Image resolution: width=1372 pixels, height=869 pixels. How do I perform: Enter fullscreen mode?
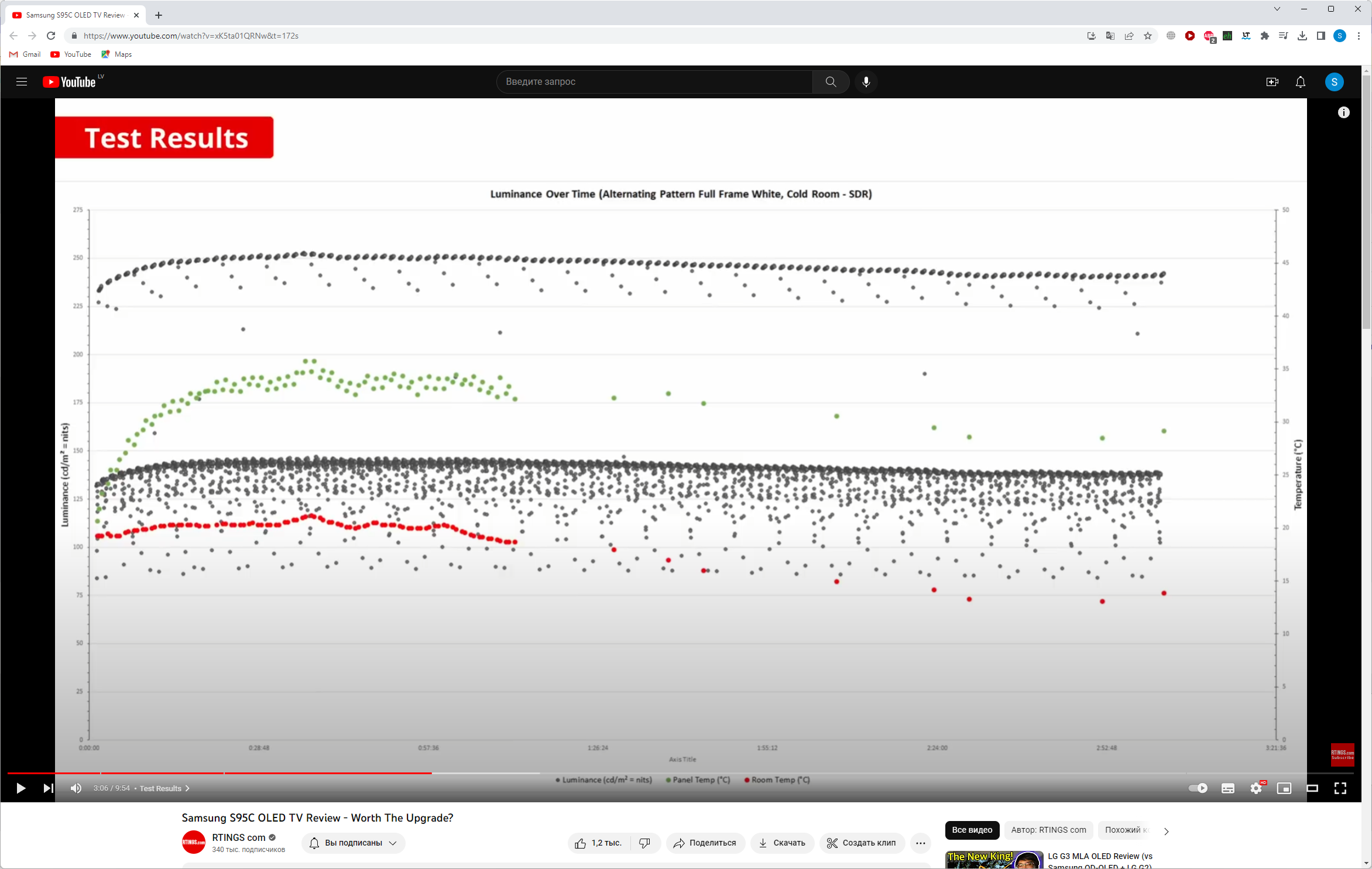1340,788
